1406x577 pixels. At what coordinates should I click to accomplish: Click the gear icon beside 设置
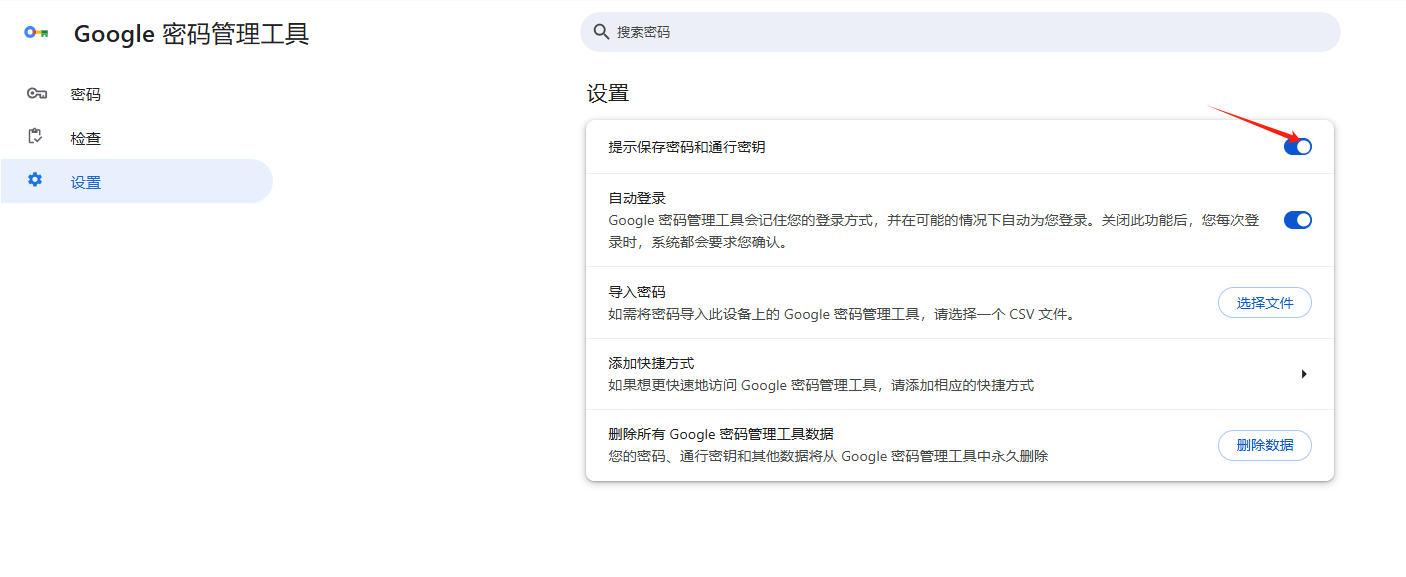(35, 180)
